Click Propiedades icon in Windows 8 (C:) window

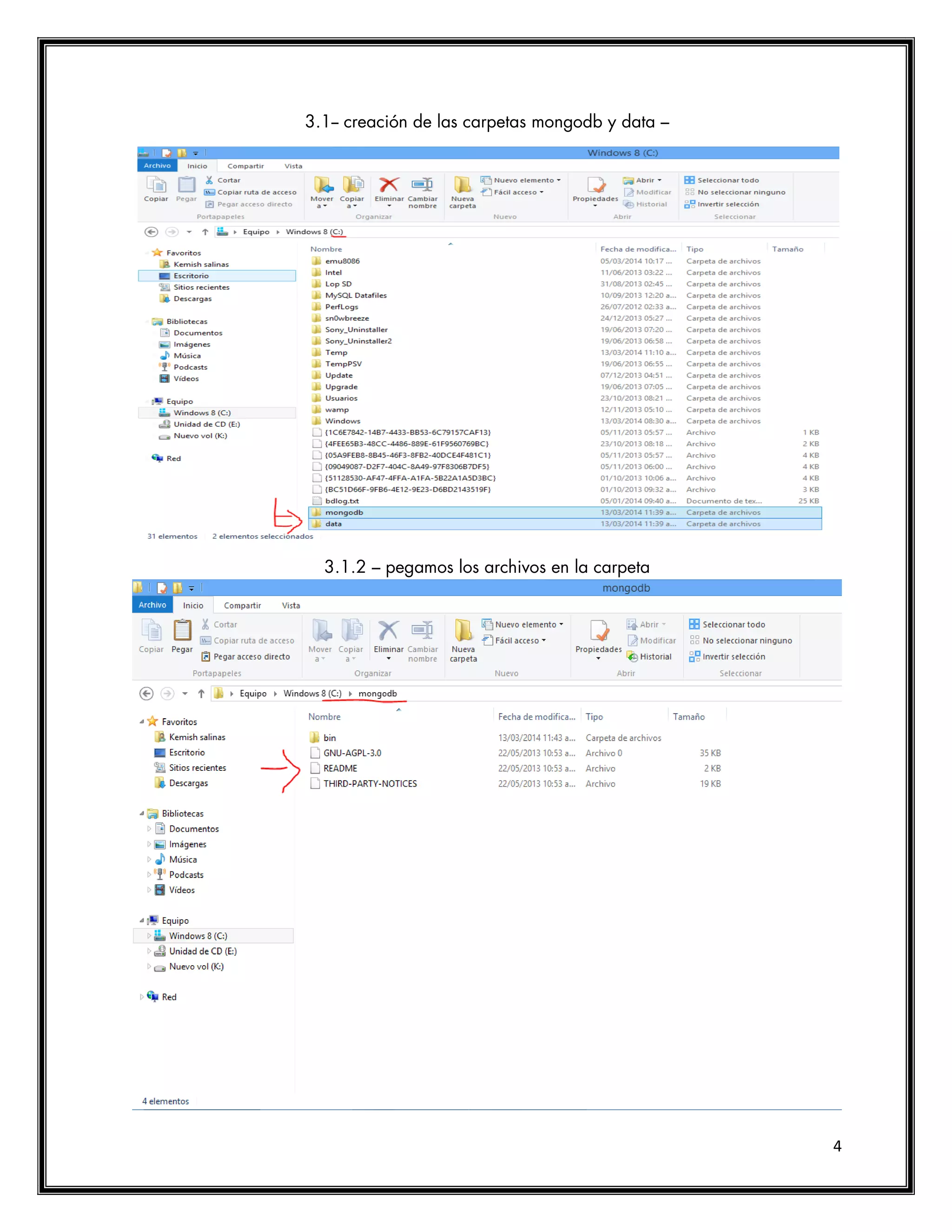[x=595, y=185]
